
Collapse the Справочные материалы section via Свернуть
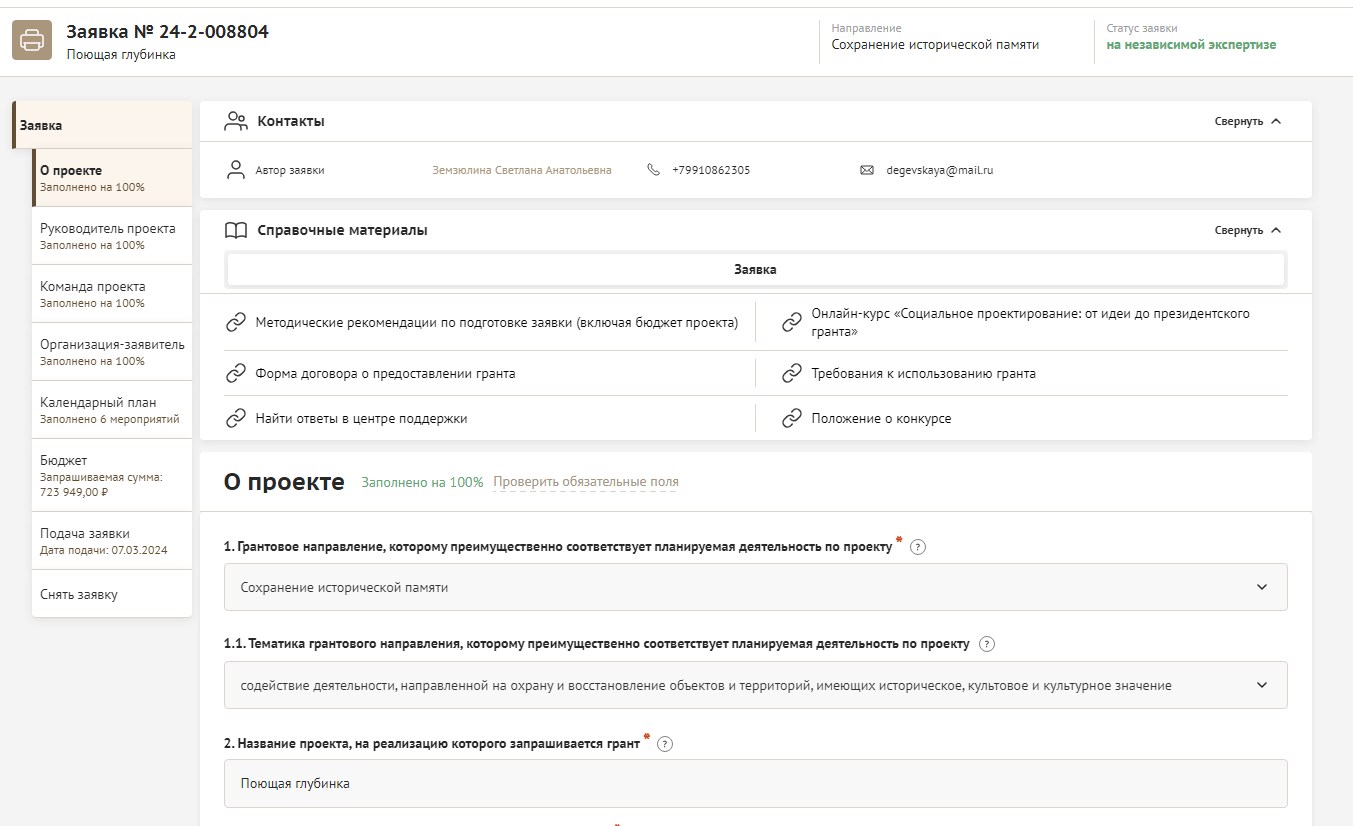[x=1247, y=230]
